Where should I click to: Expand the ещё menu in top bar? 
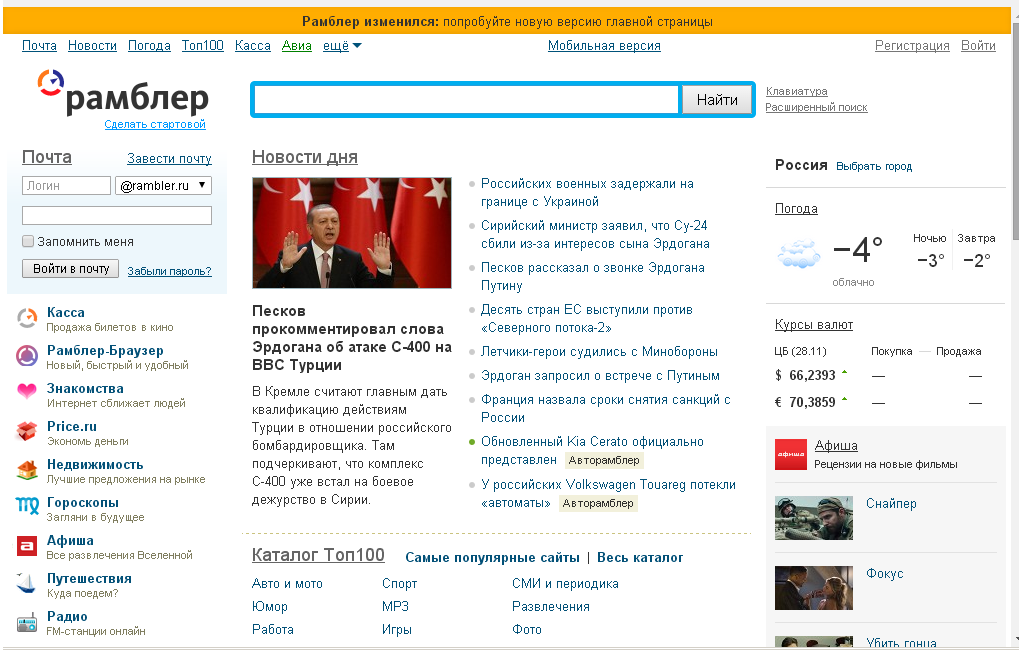click(x=342, y=46)
